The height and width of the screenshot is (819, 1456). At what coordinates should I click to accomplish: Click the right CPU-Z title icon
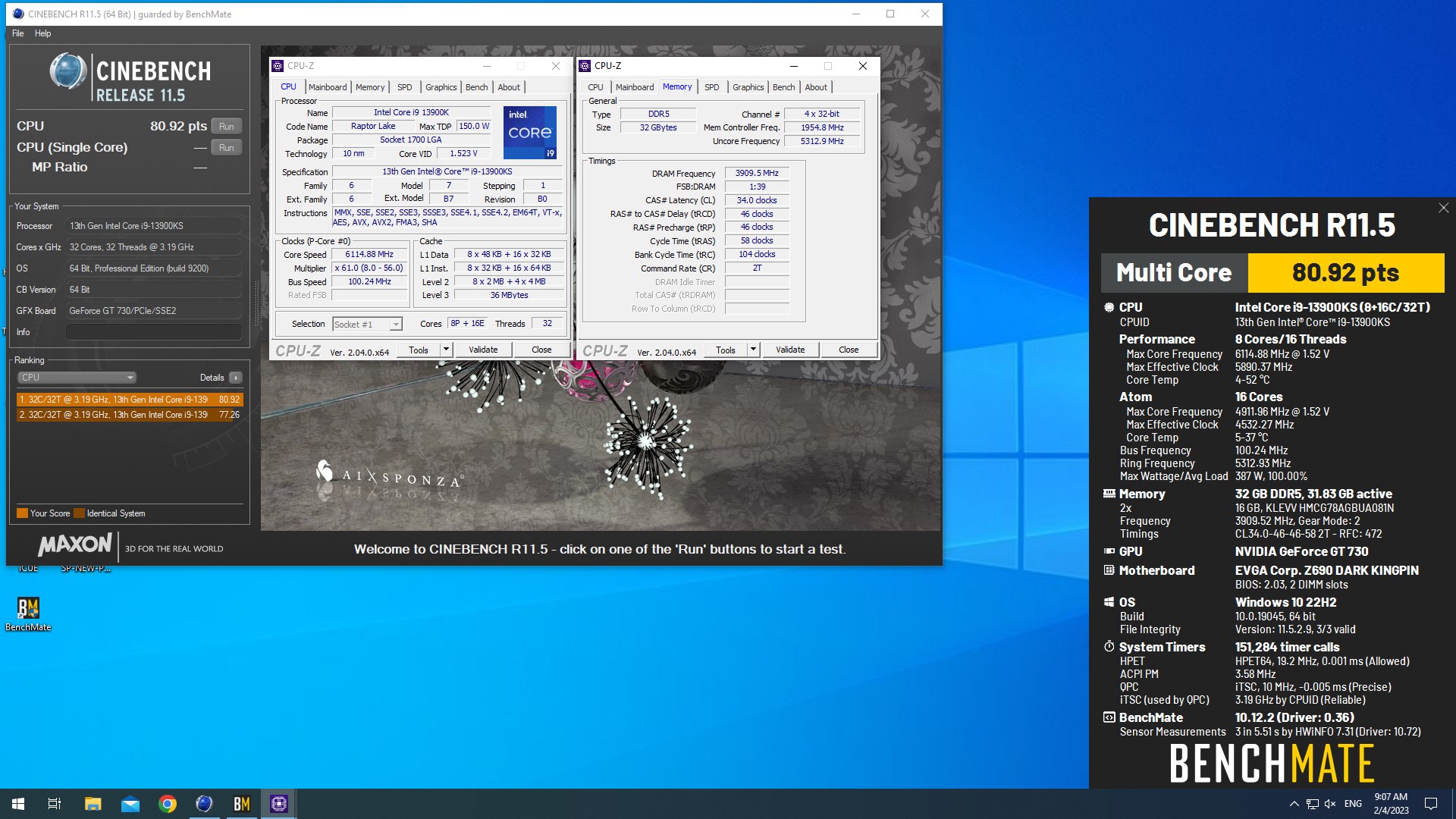[585, 66]
